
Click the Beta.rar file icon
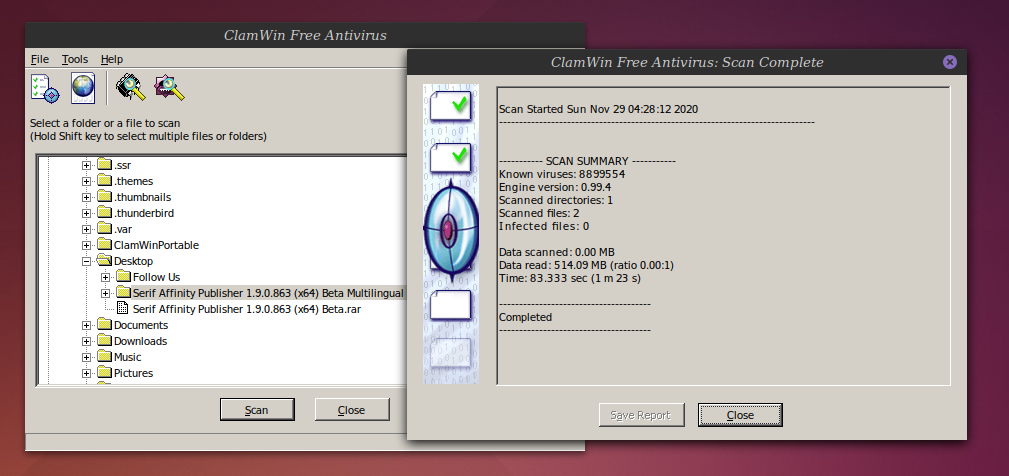click(x=122, y=309)
